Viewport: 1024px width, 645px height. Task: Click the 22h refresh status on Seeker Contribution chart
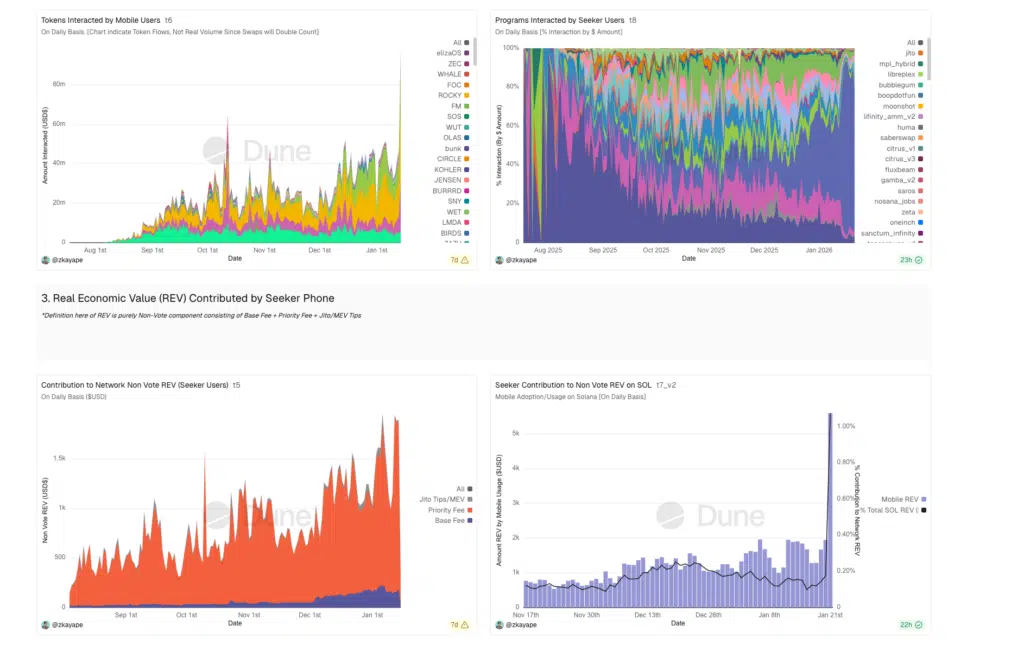click(x=919, y=625)
